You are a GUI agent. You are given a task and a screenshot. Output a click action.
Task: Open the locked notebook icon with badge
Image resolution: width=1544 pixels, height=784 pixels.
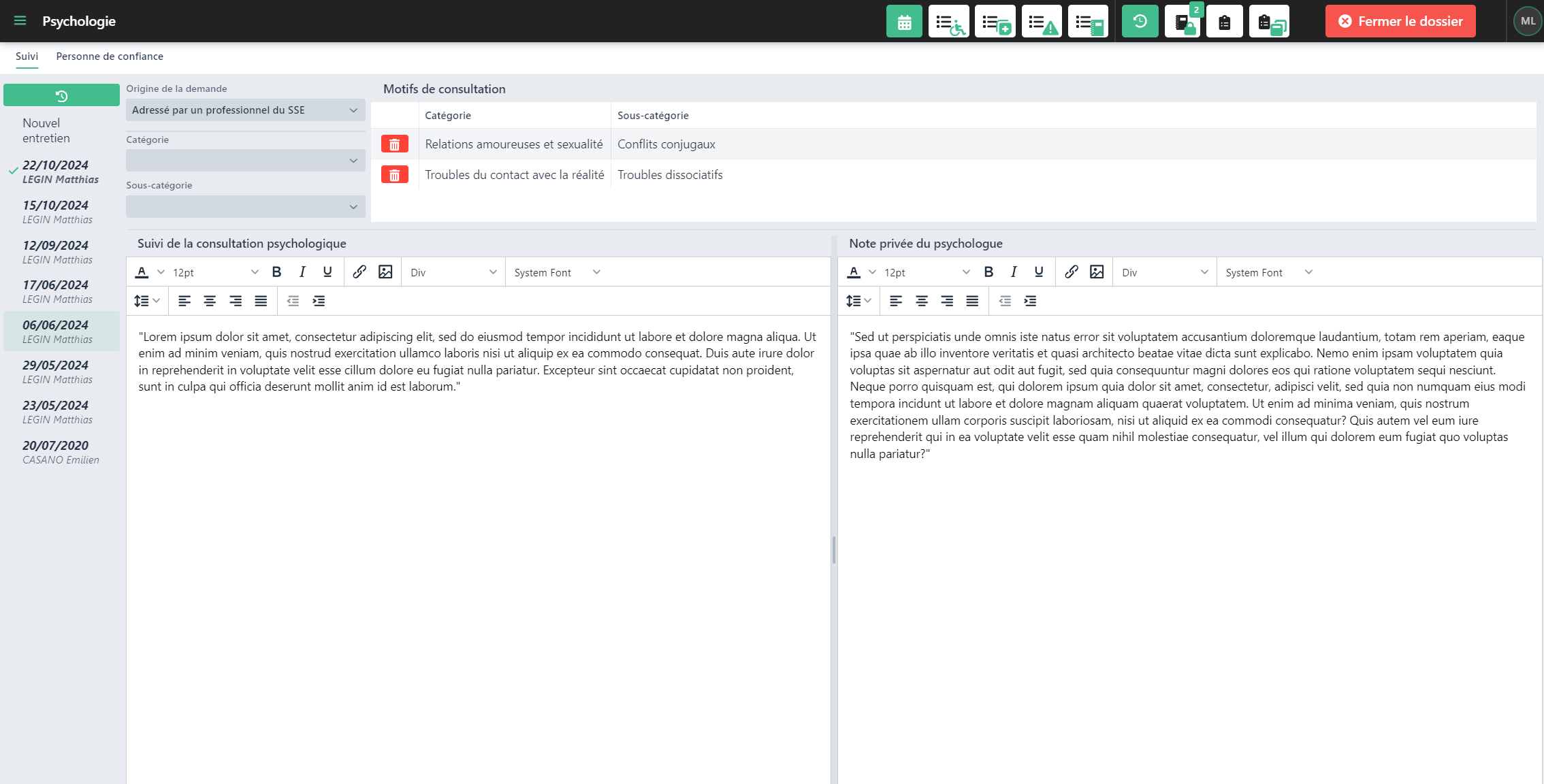pyautogui.click(x=1183, y=22)
